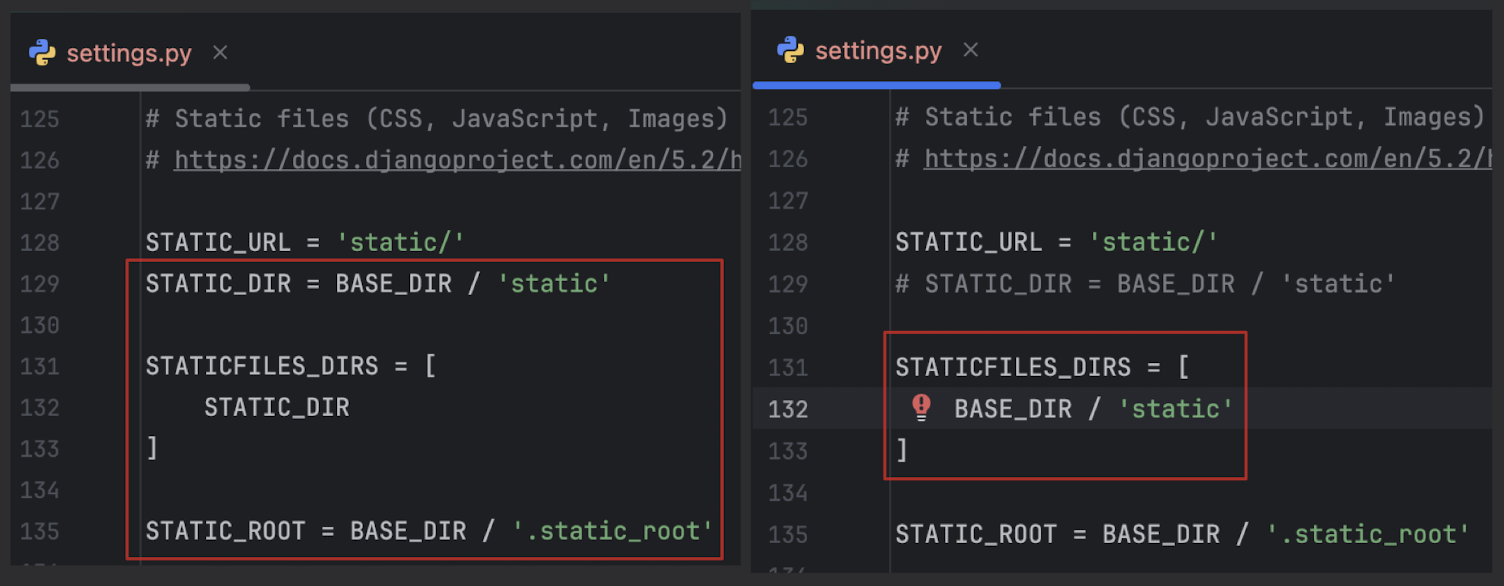Image resolution: width=1504 pixels, height=586 pixels.
Task: Click line number 125 in left editor gutter
Action: (x=40, y=119)
